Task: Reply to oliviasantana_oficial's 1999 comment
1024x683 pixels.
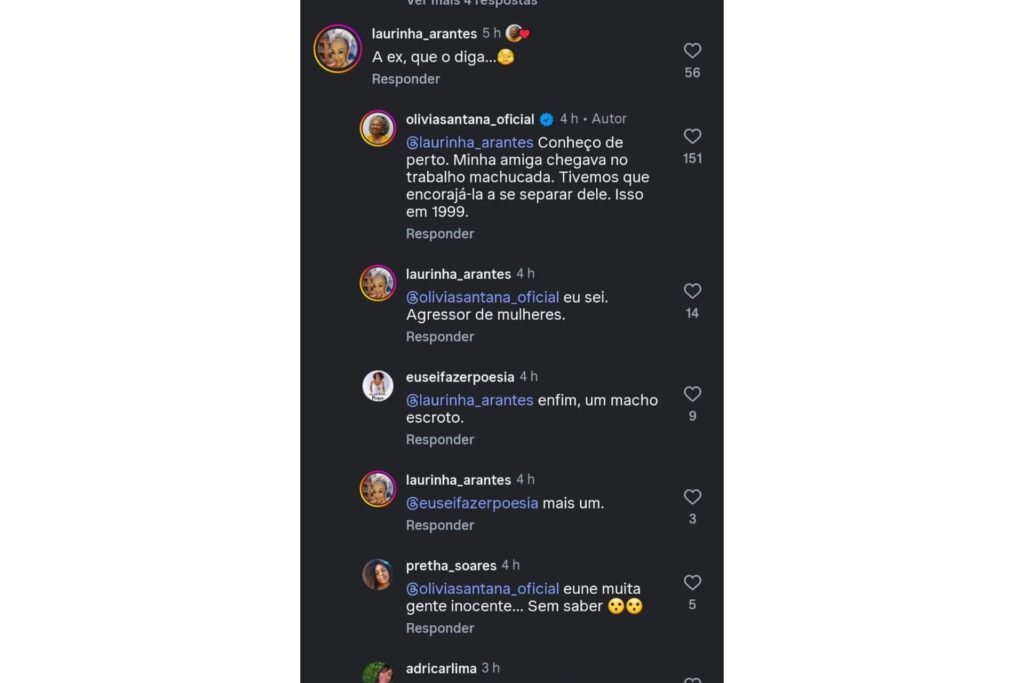Action: pos(440,234)
